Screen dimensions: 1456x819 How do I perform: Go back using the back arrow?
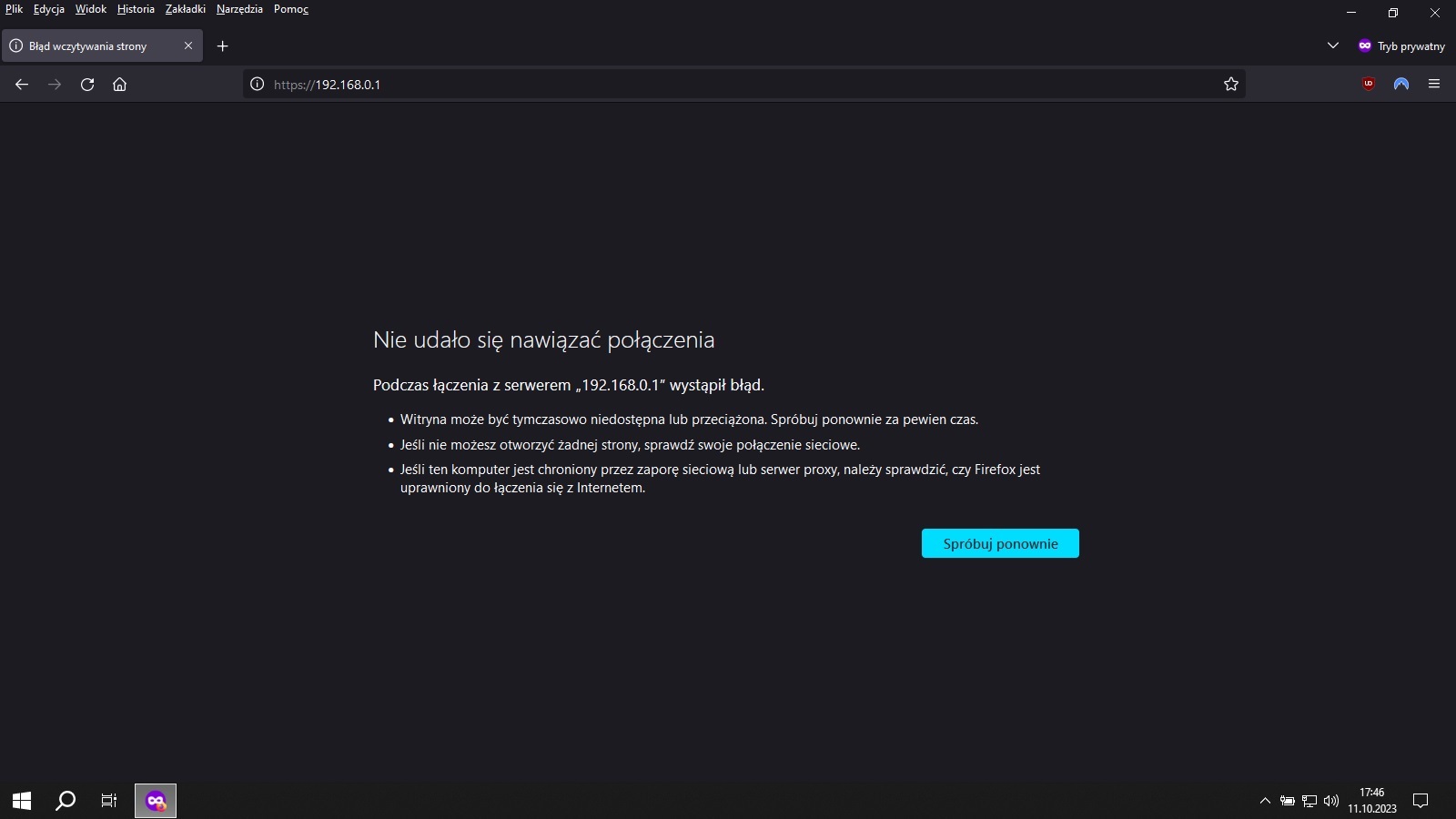coord(22,85)
